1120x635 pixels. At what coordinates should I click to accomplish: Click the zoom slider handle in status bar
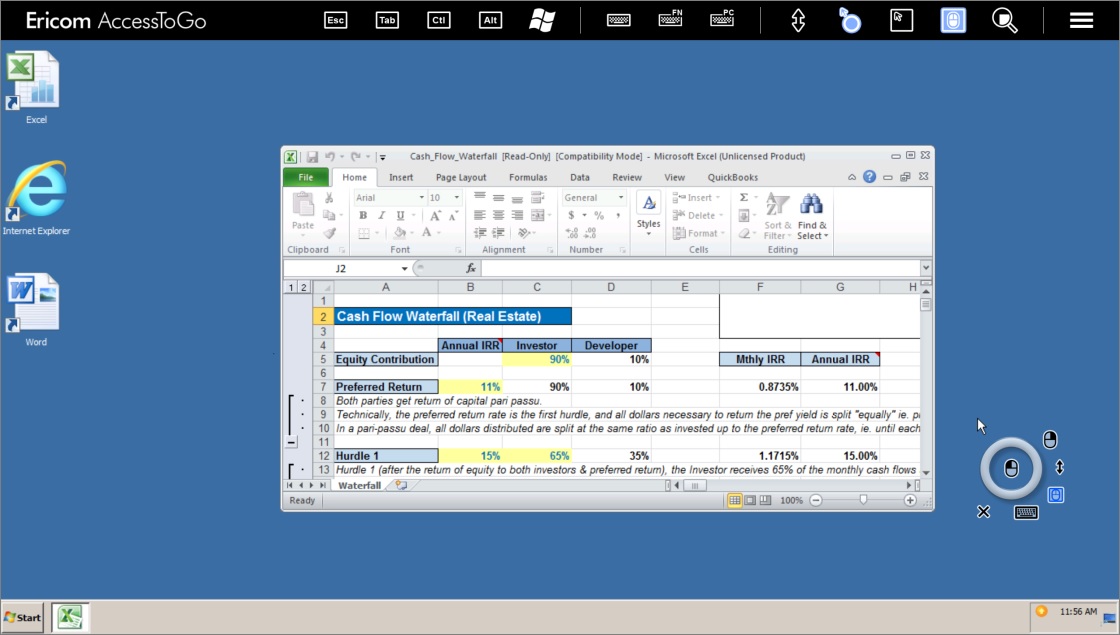[x=863, y=500]
